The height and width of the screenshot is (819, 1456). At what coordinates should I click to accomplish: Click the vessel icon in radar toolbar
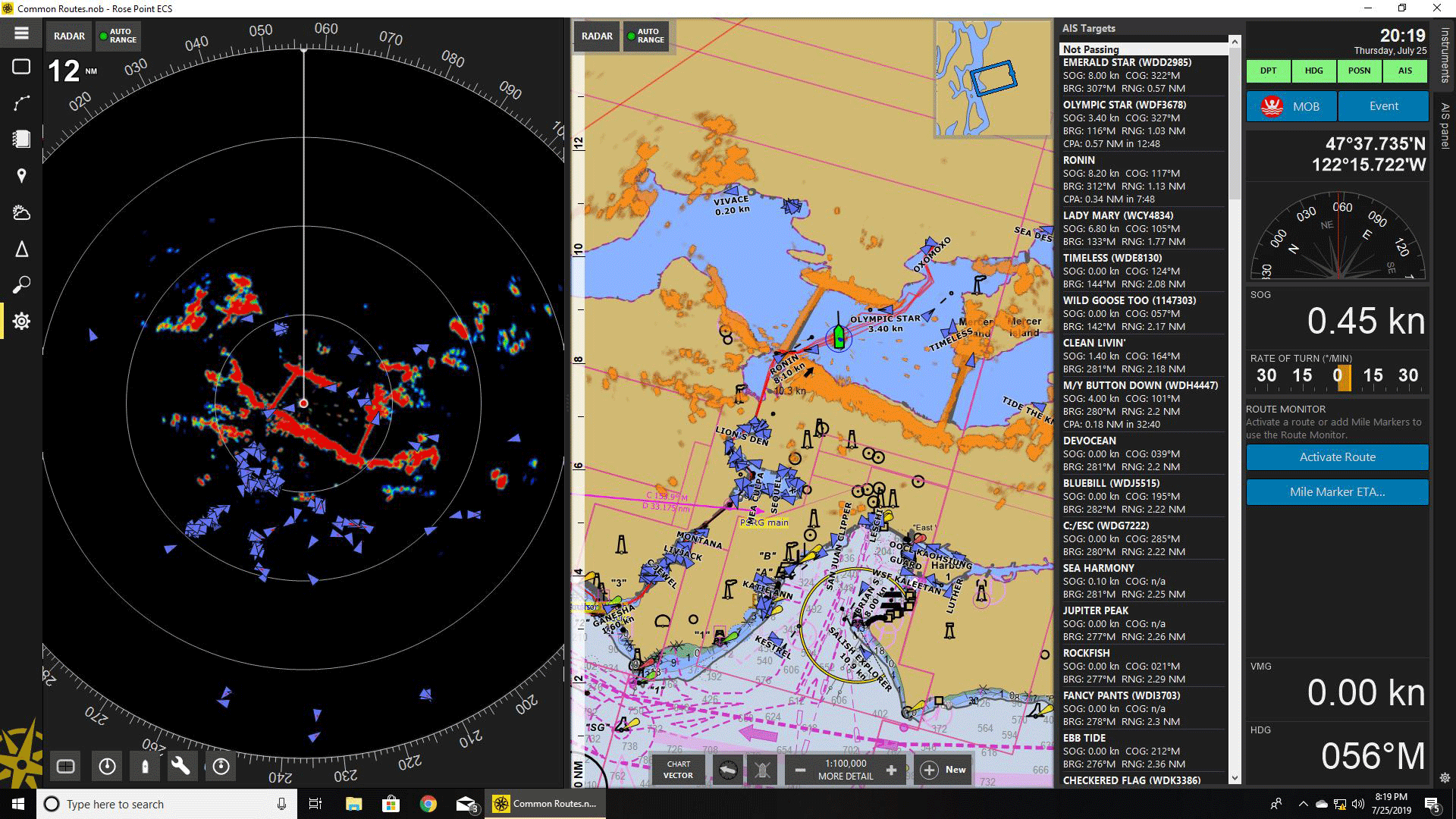pyautogui.click(x=145, y=767)
